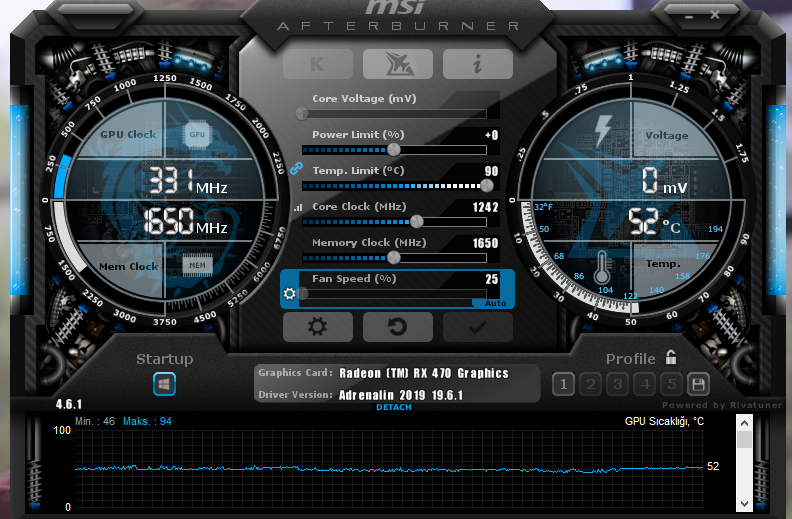This screenshot has height=519, width=792.
Task: Click the monitoring graph scrollbar down arrow
Action: (x=744, y=502)
